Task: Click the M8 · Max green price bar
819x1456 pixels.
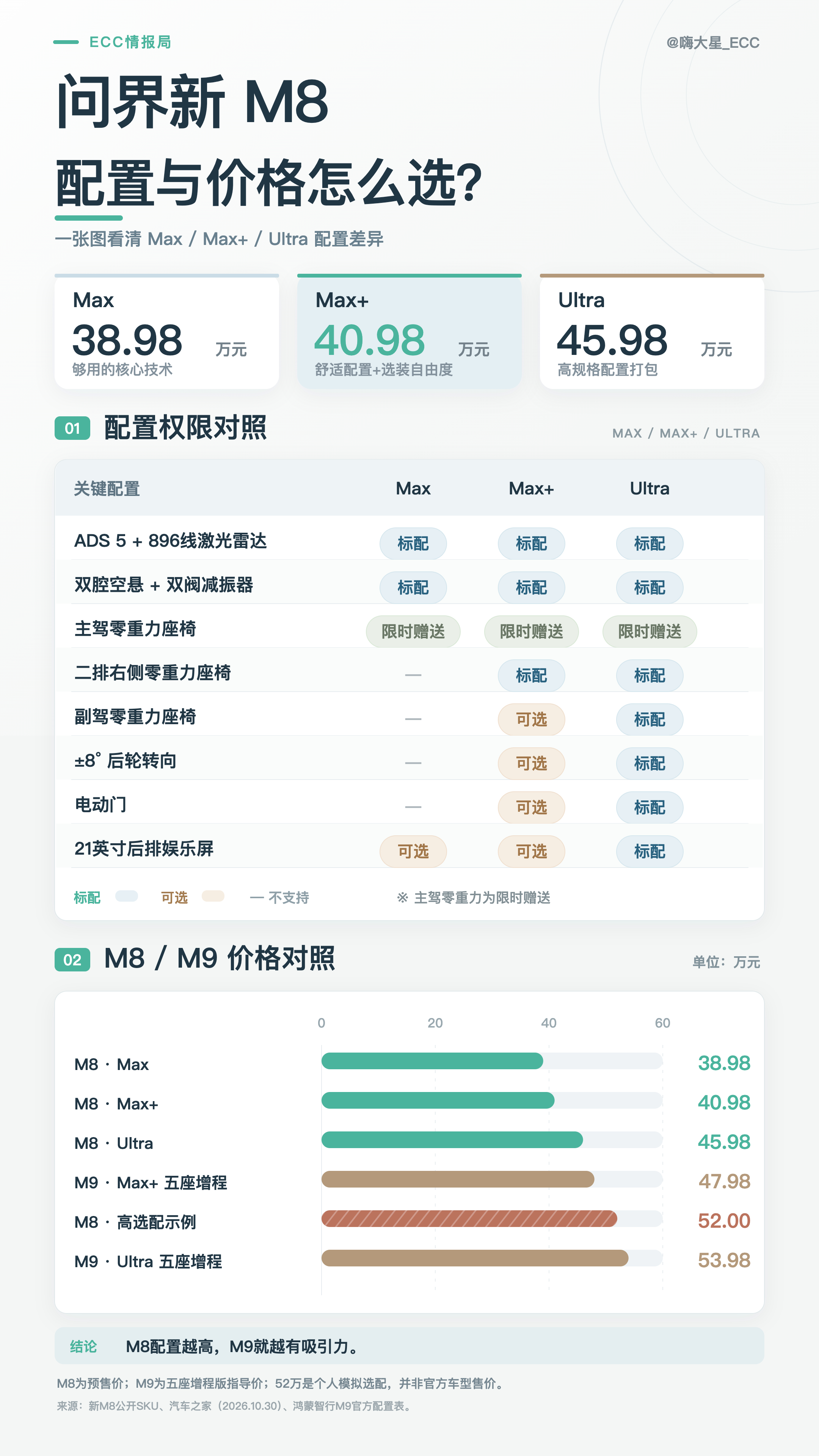Action: pos(432,1061)
